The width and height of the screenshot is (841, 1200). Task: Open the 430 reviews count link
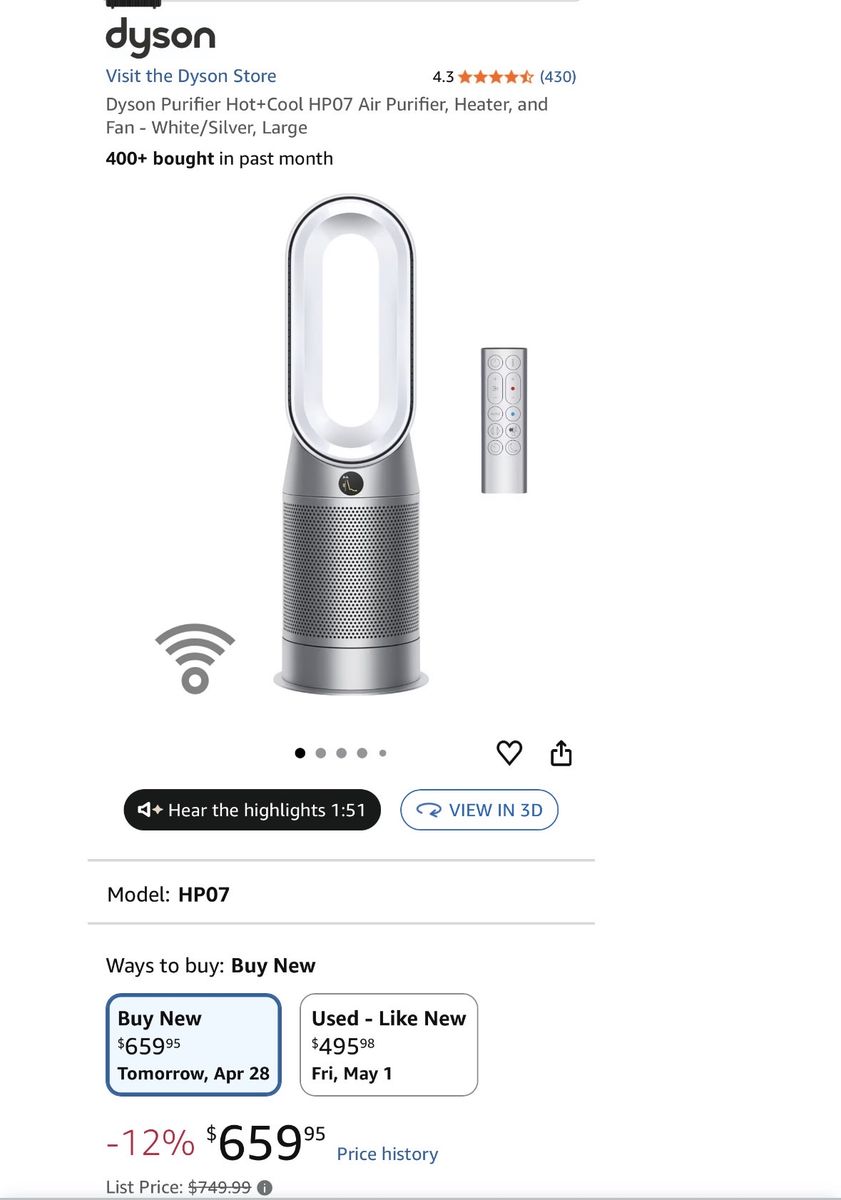coord(558,76)
